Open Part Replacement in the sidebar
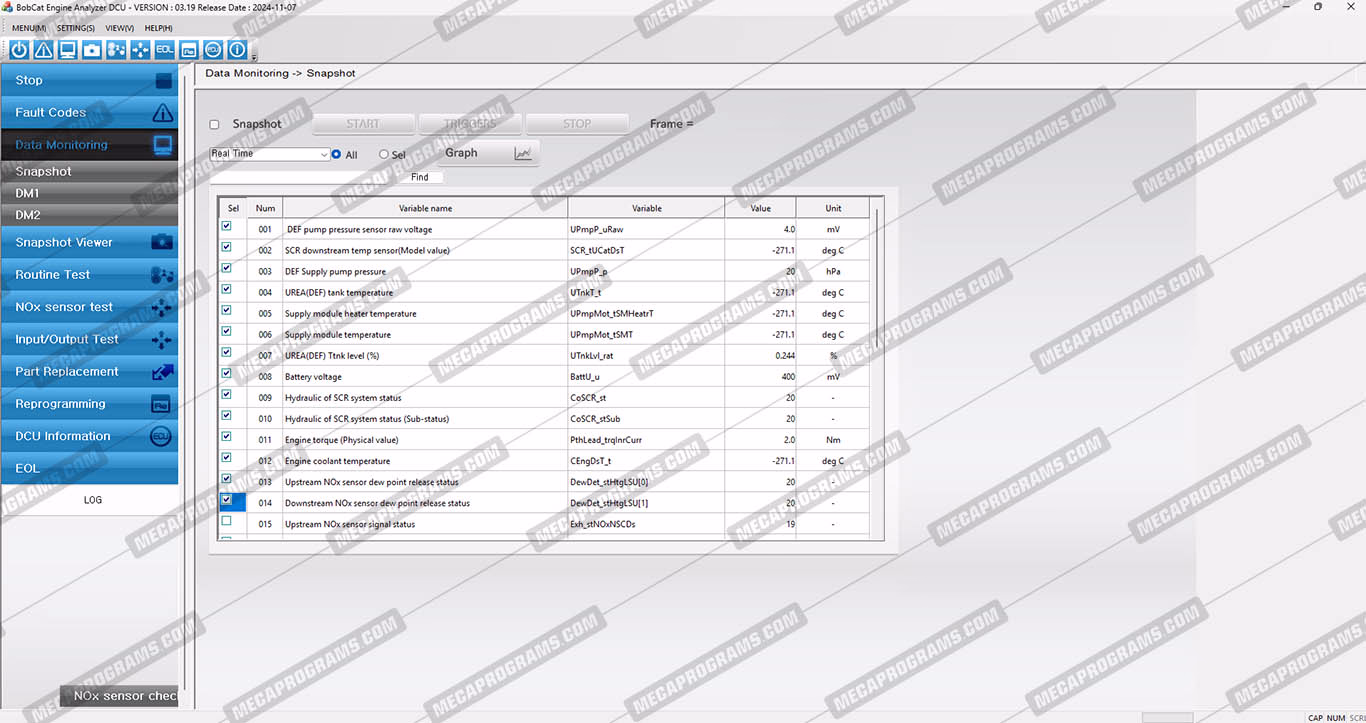 pyautogui.click(x=89, y=372)
